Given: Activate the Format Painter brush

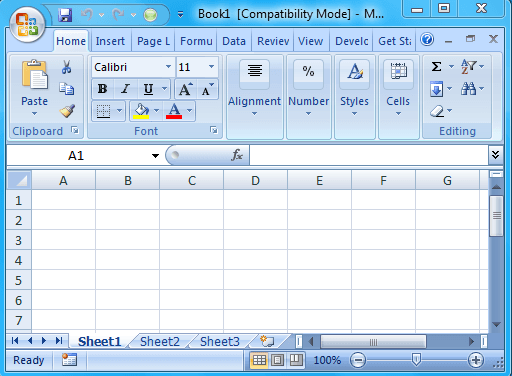Looking at the screenshot, I should coord(67,111).
